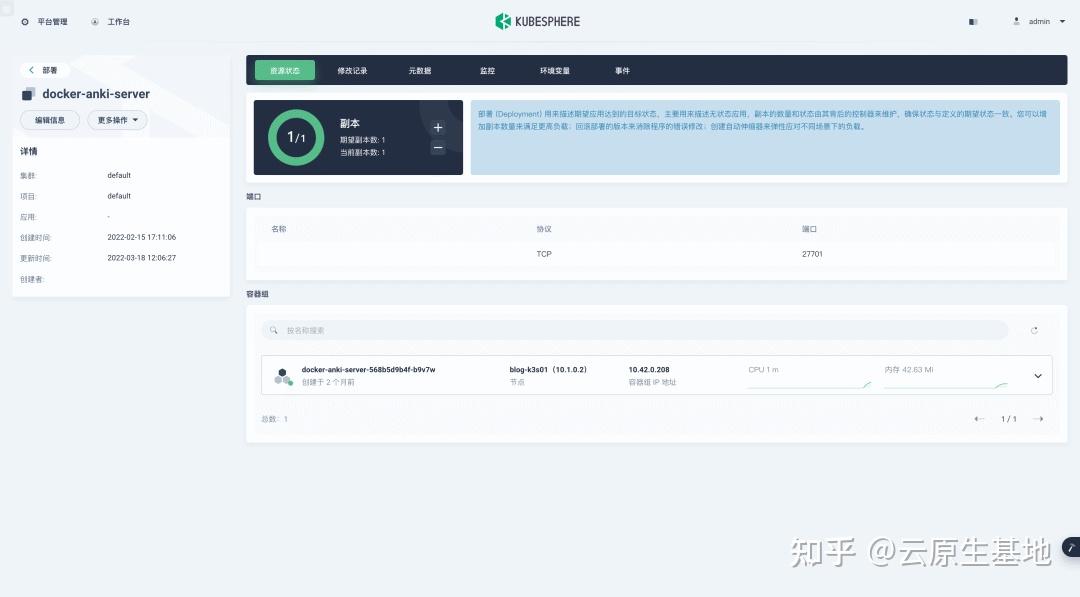Click the notification icon in the top bar
The height and width of the screenshot is (597, 1080).
tap(972, 21)
